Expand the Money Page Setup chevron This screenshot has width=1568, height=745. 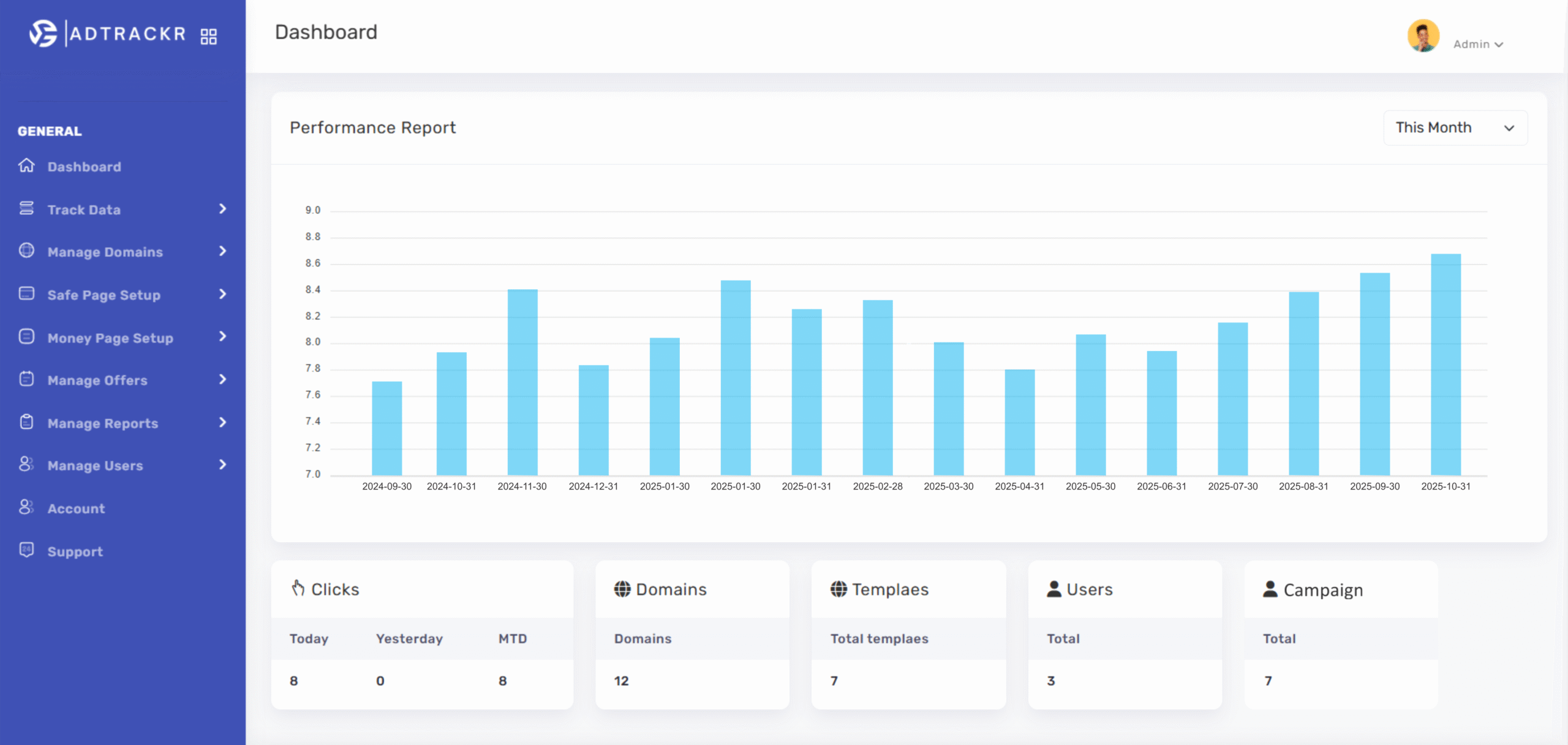(223, 336)
